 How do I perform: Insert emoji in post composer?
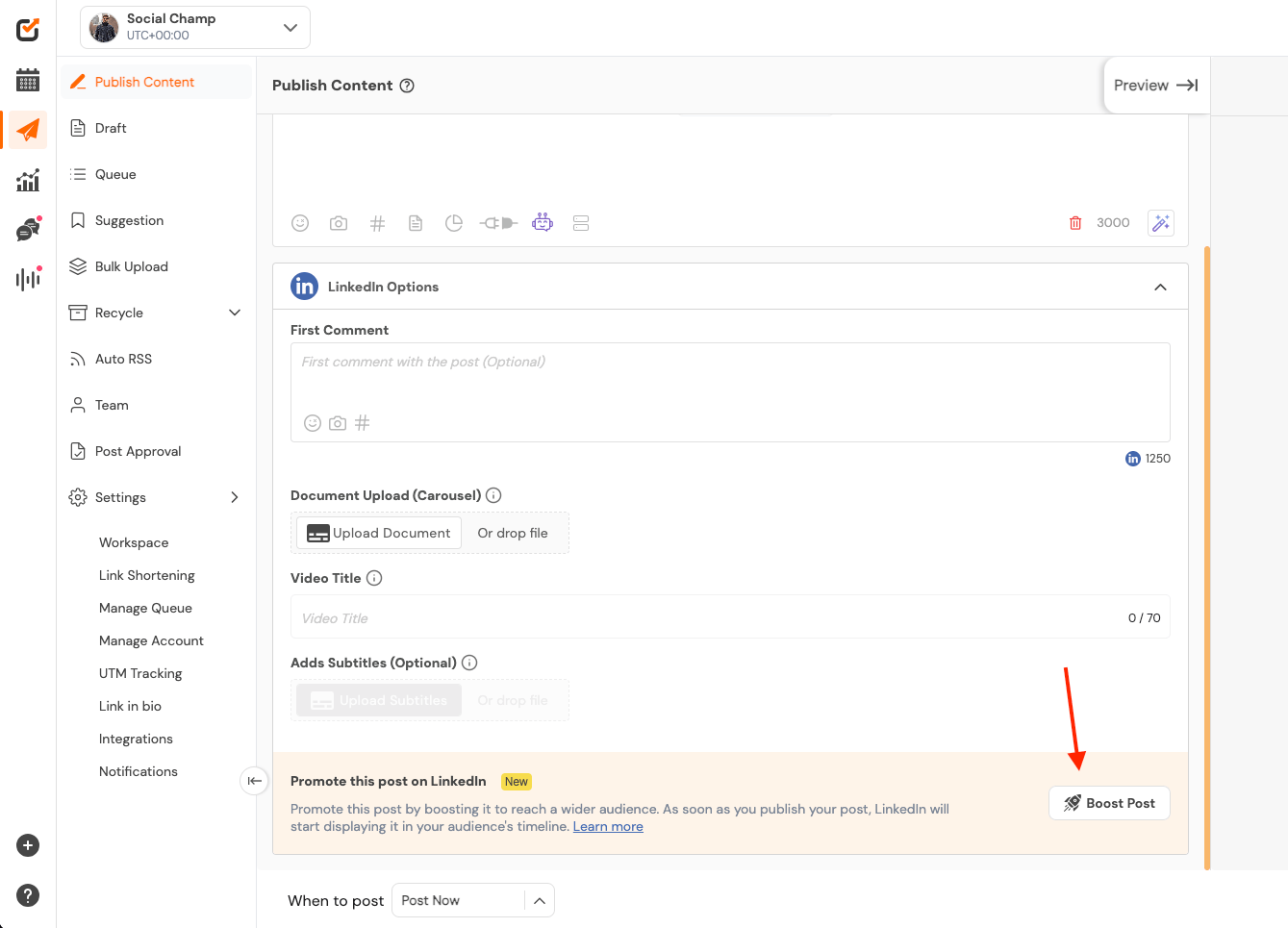300,223
